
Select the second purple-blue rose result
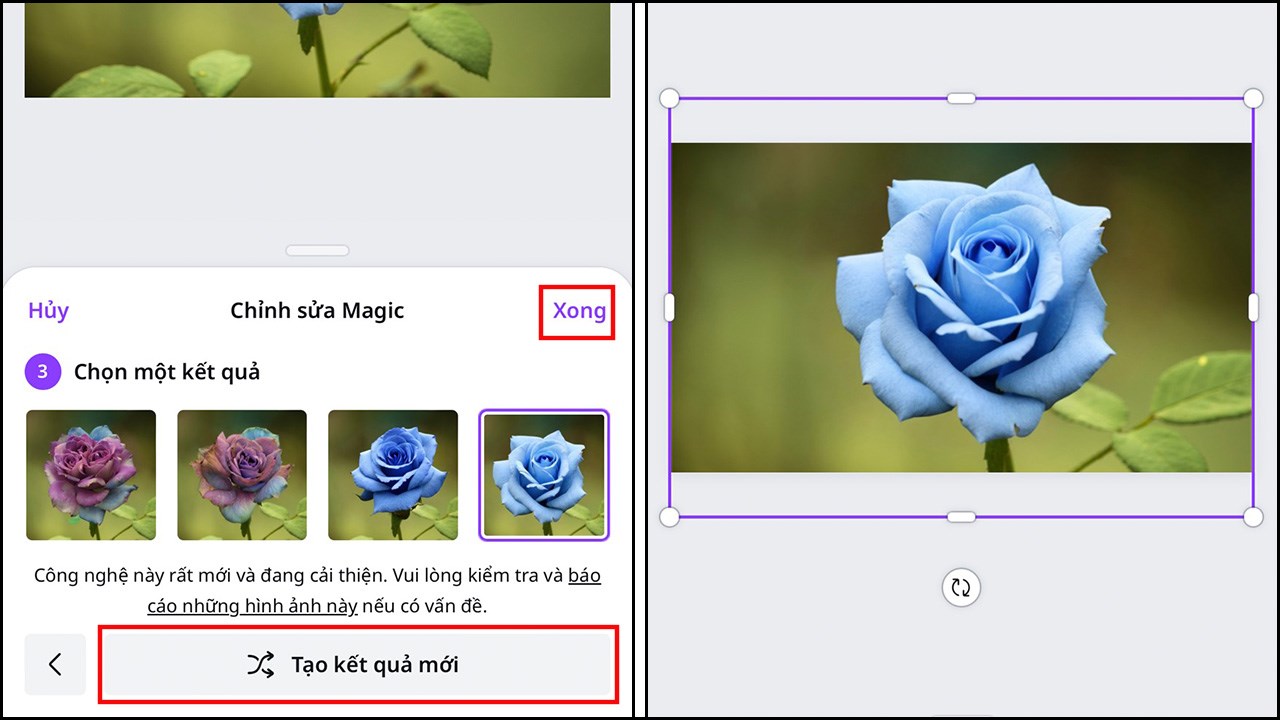coord(241,473)
